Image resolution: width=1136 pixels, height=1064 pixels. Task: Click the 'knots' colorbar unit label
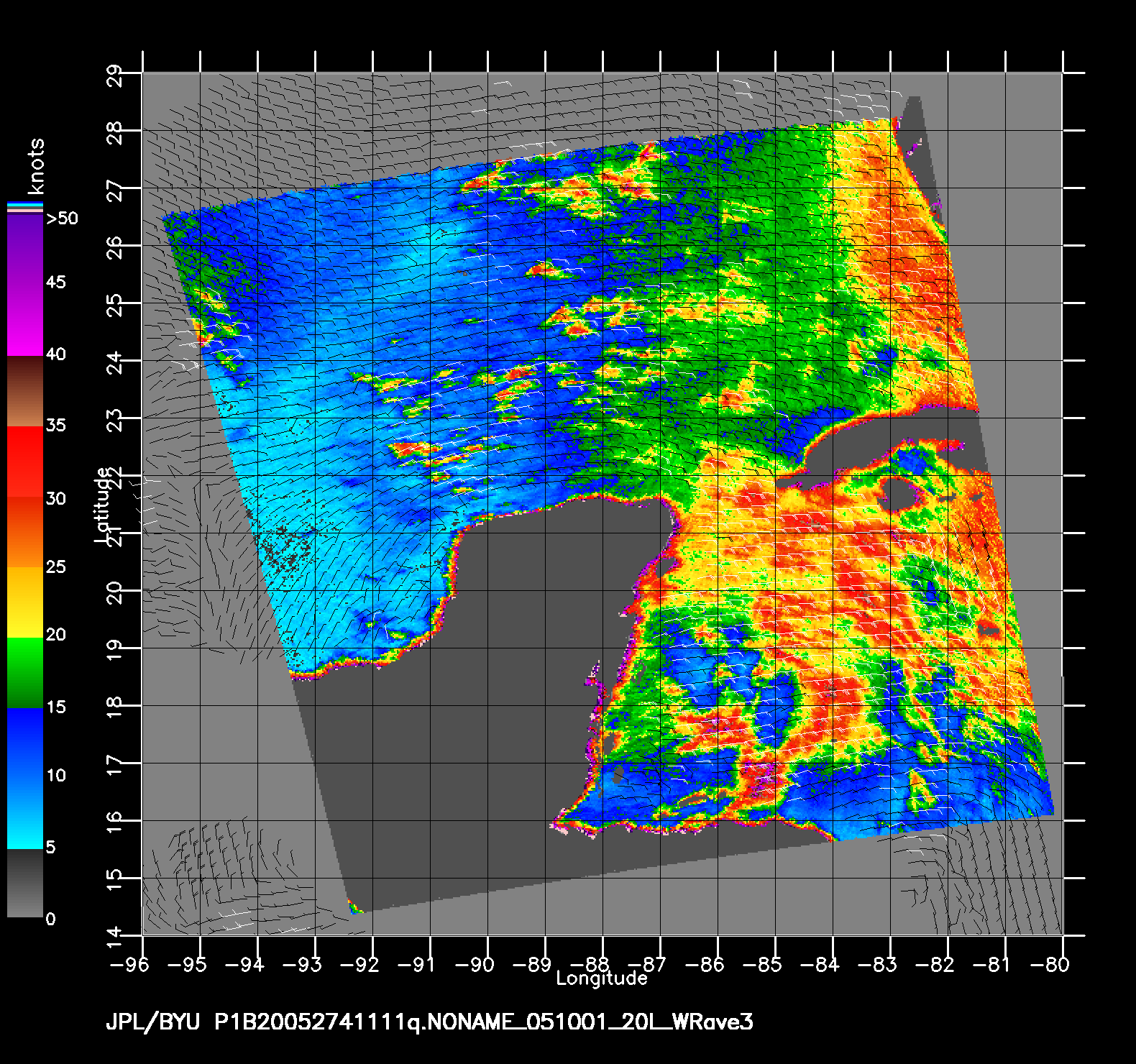(x=35, y=167)
